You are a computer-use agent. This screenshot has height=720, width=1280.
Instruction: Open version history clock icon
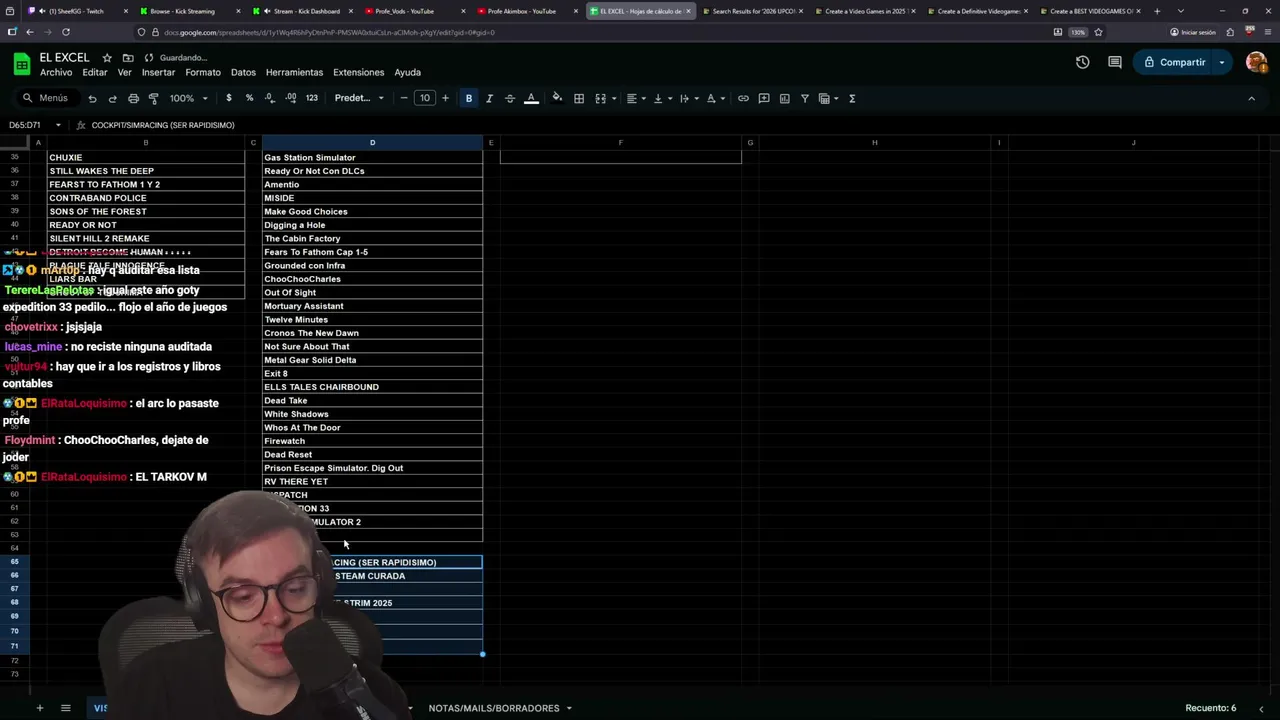click(x=1083, y=62)
